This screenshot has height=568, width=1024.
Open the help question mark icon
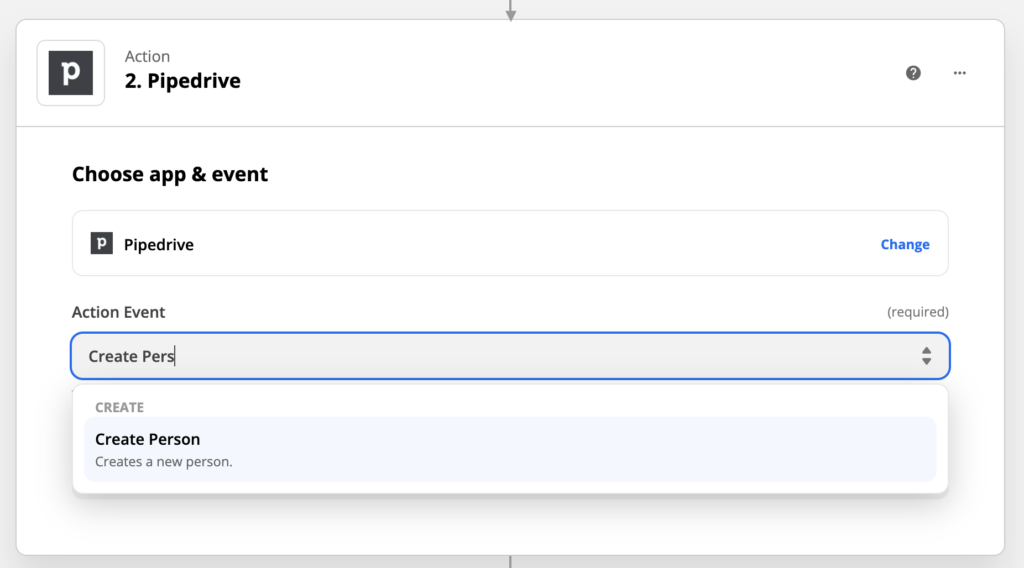point(913,73)
